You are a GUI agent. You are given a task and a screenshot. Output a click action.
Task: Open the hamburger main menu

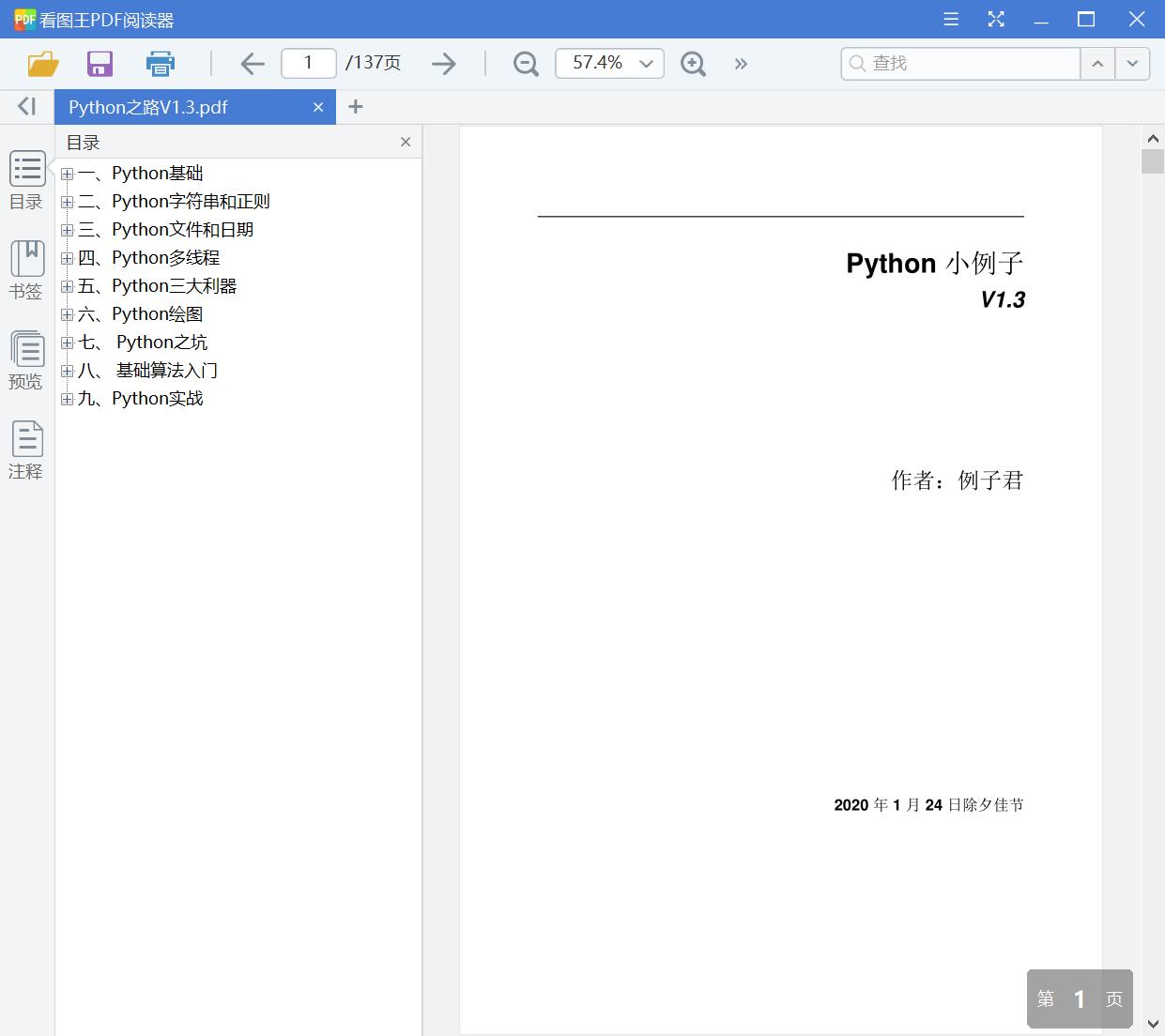pos(950,18)
